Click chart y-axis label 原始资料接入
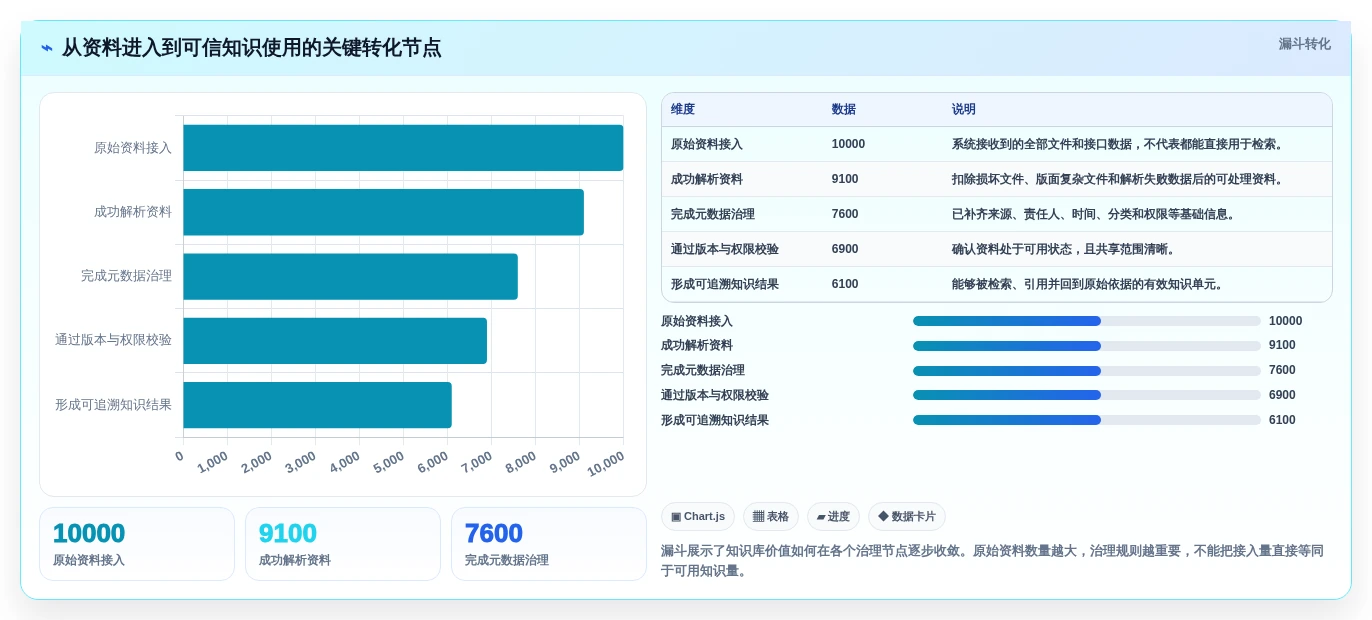Viewport: 1372px width, 620px height. 133,148
